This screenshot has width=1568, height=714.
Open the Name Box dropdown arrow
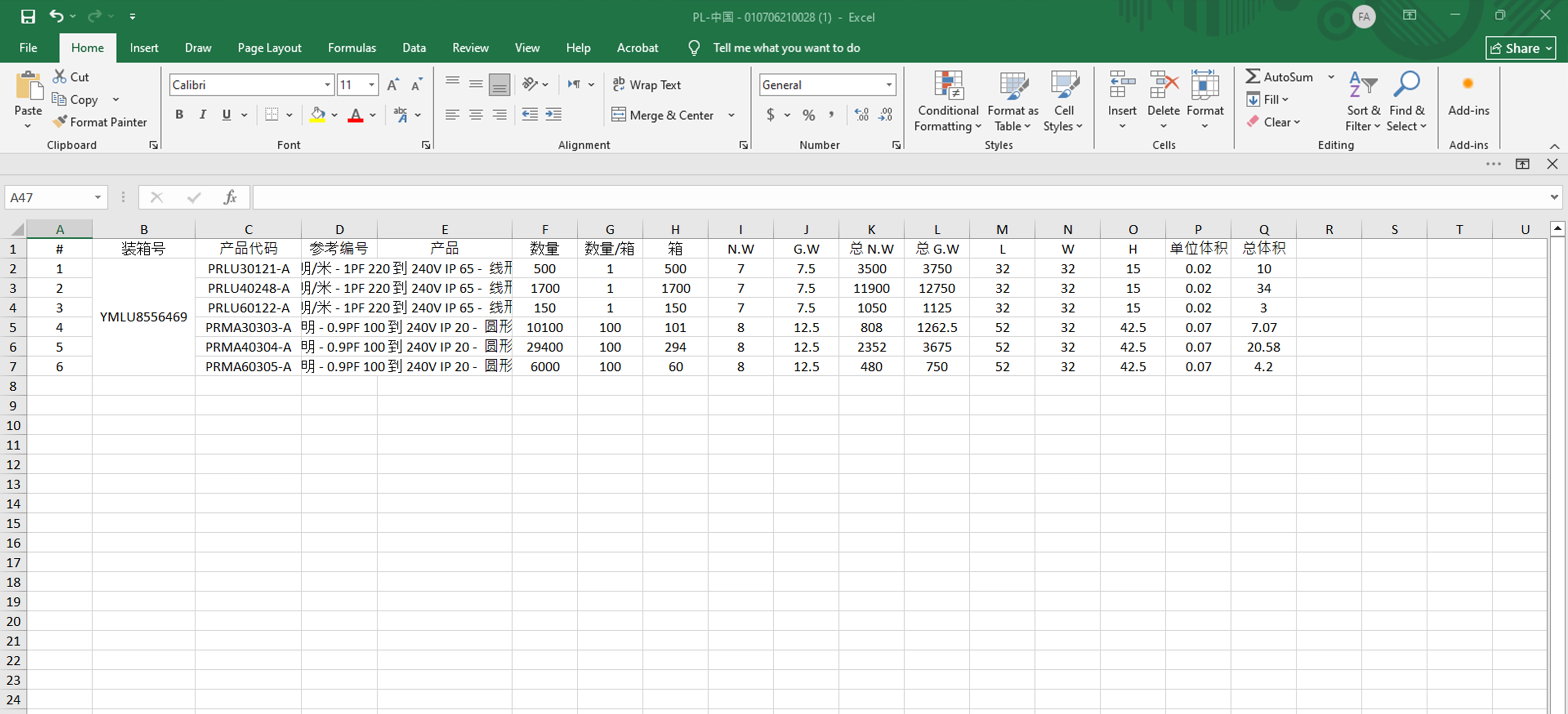coord(97,197)
